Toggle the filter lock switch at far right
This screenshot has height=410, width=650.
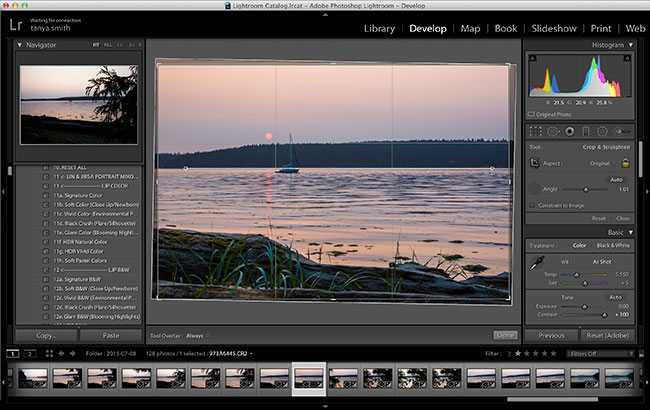tap(642, 354)
